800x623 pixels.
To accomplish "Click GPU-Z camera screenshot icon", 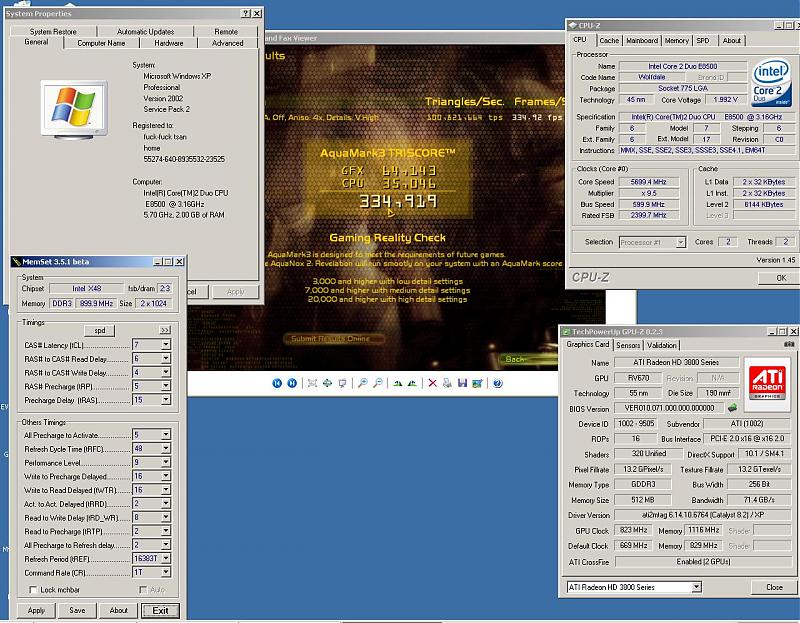I will tap(789, 344).
